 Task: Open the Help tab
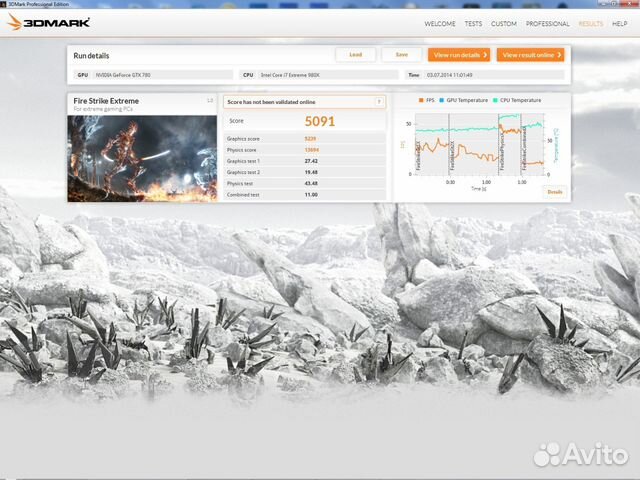click(620, 24)
